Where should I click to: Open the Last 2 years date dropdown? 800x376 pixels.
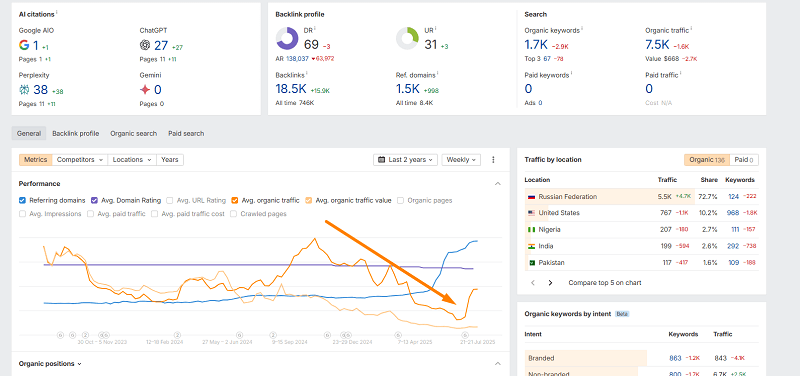tap(406, 160)
